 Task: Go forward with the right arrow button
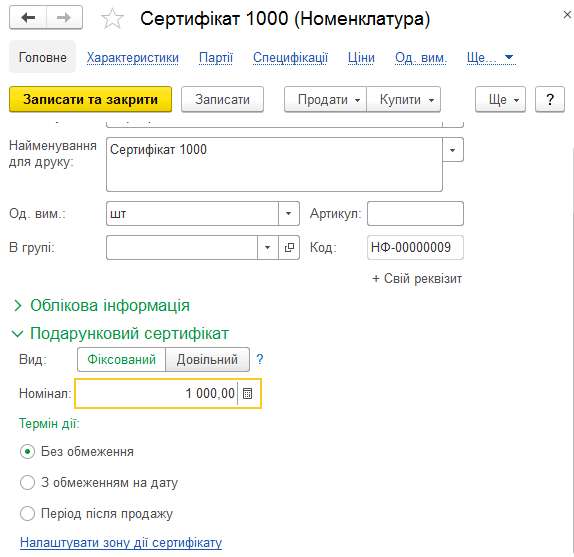[64, 18]
